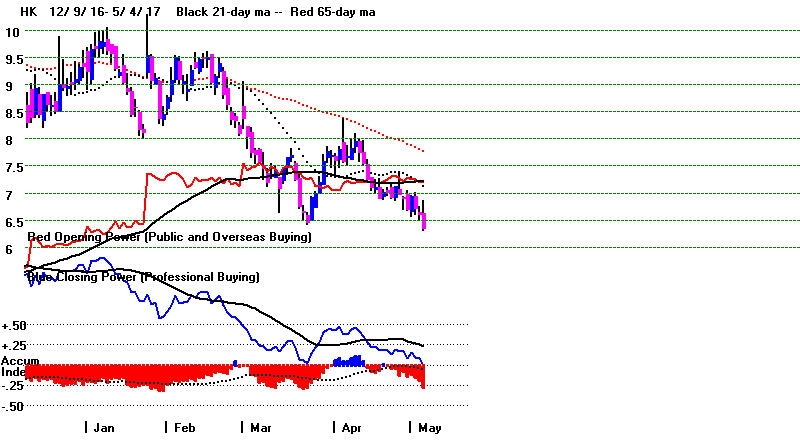The width and height of the screenshot is (800, 443).
Task: Click the last magenta candlestick in May
Action: pos(424,221)
